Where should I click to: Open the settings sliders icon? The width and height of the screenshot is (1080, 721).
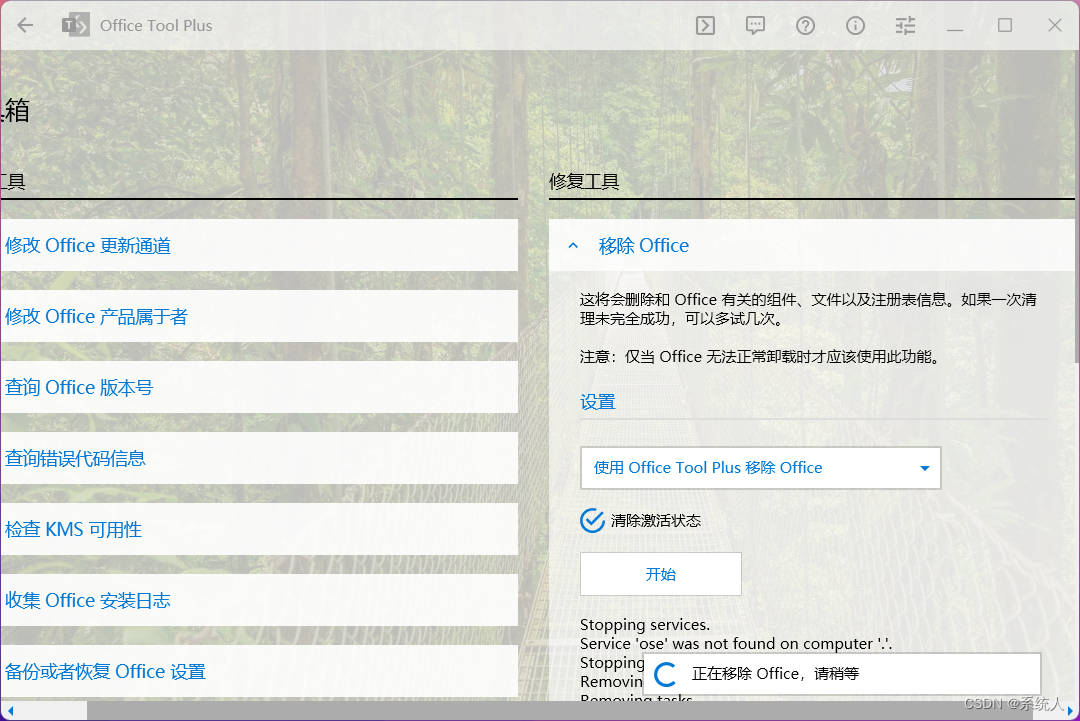(905, 25)
